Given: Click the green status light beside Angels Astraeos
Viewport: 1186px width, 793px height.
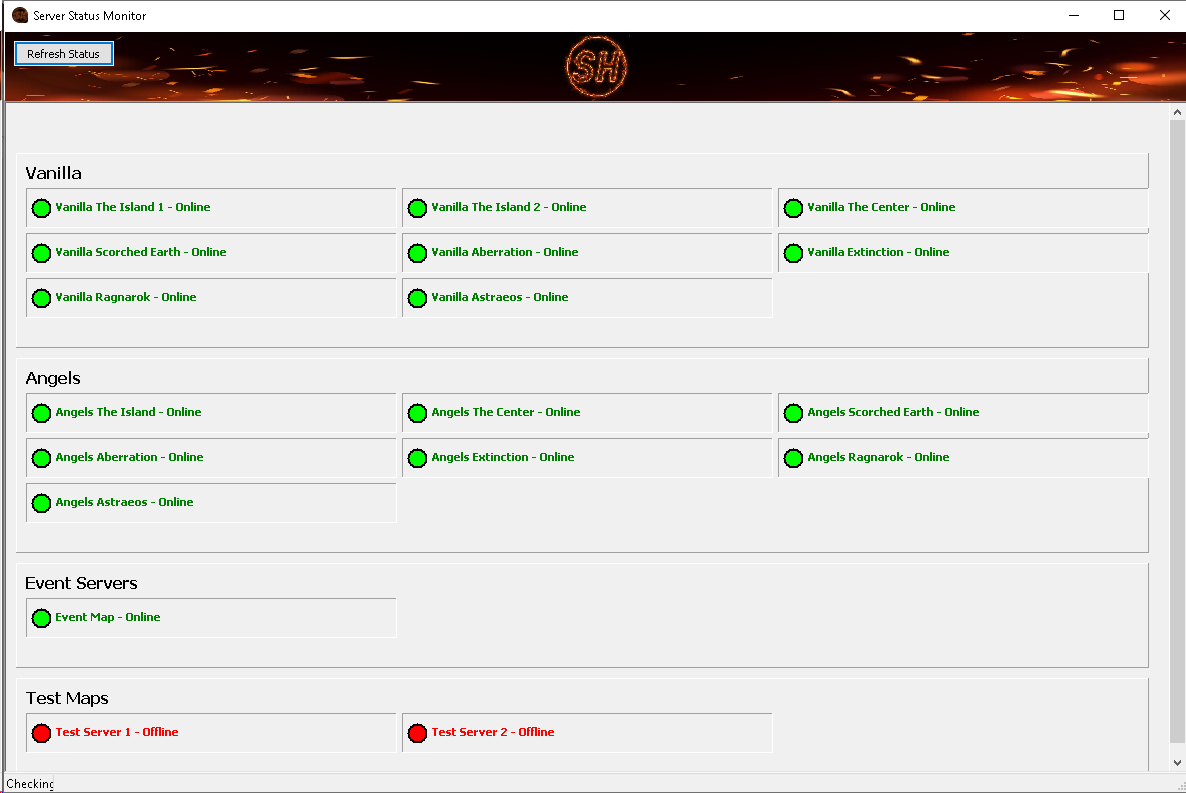Looking at the screenshot, I should pos(41,503).
